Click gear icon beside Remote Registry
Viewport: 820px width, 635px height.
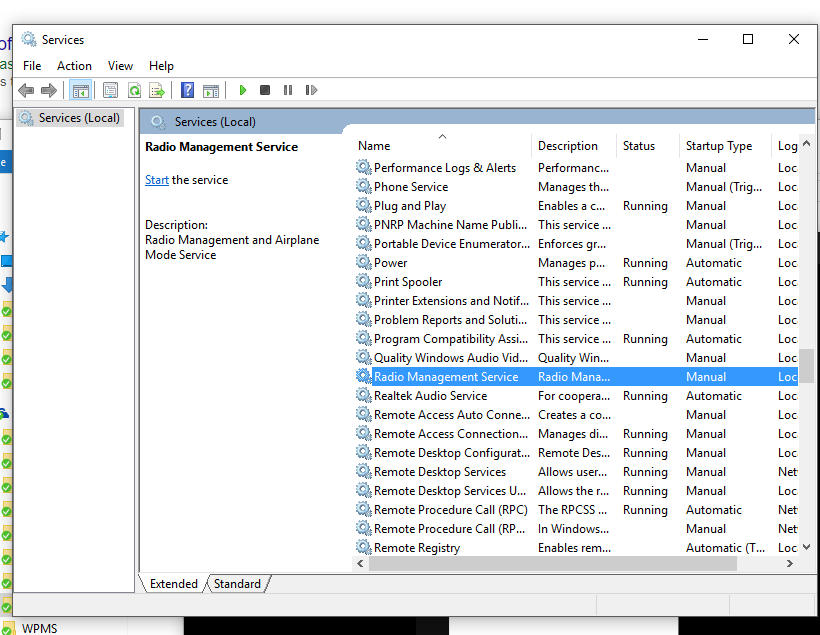[363, 548]
